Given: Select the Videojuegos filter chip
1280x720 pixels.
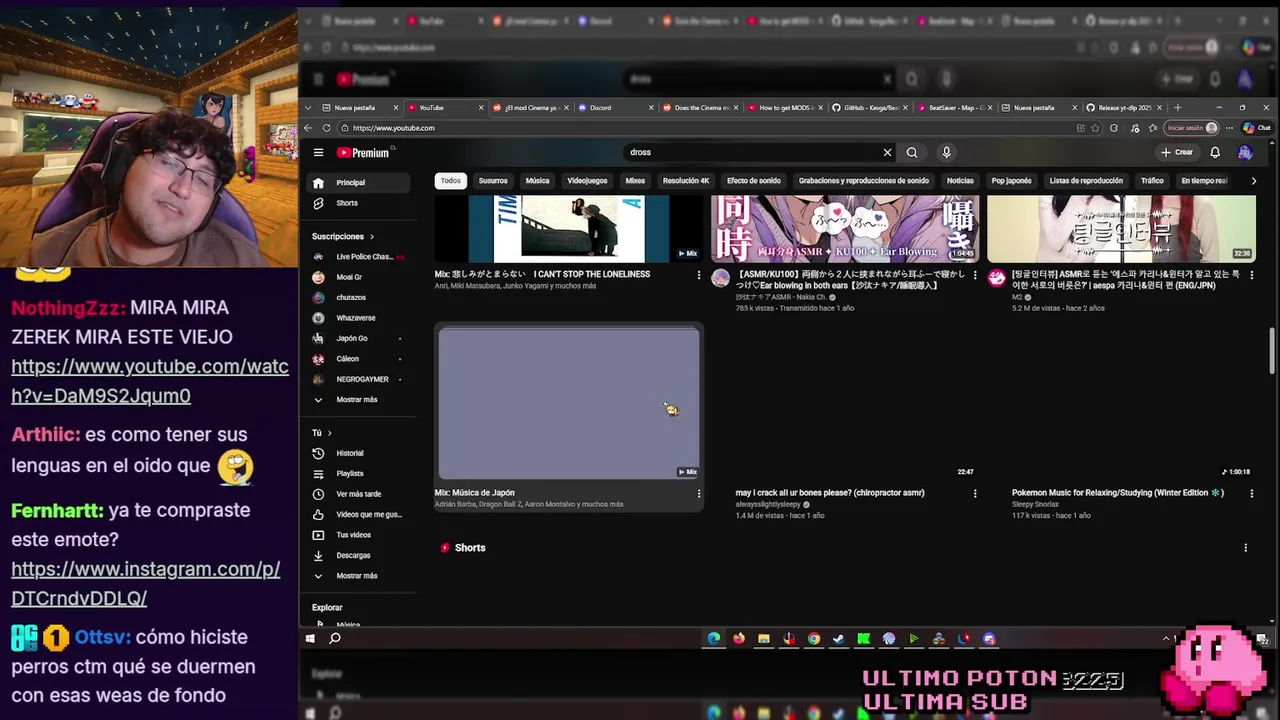Looking at the screenshot, I should (587, 181).
